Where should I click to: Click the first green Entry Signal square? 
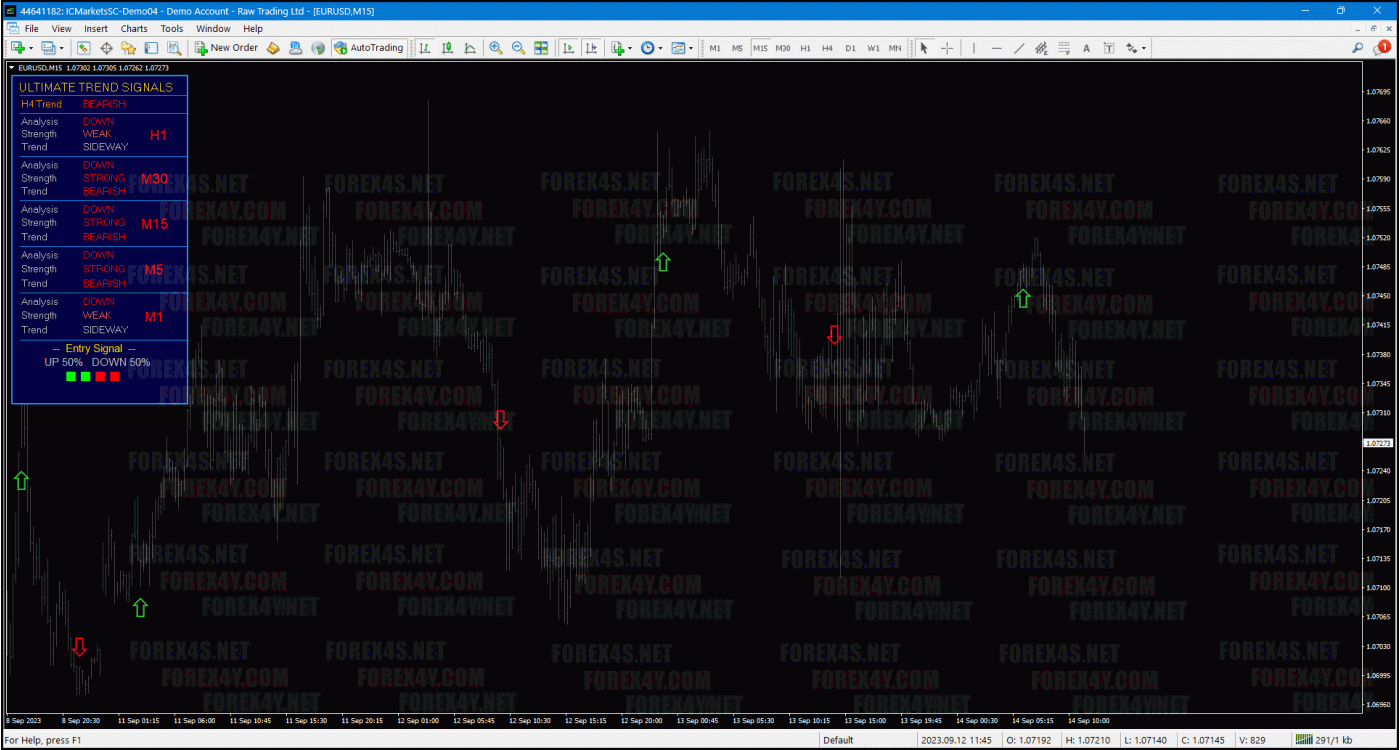(71, 376)
